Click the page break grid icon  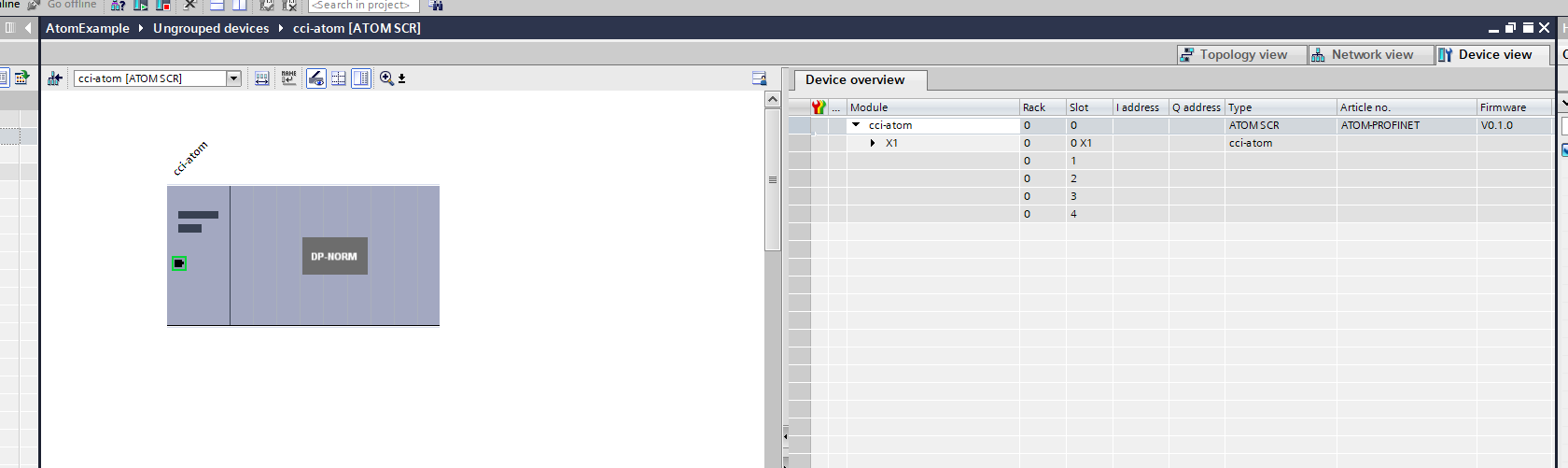pyautogui.click(x=339, y=78)
